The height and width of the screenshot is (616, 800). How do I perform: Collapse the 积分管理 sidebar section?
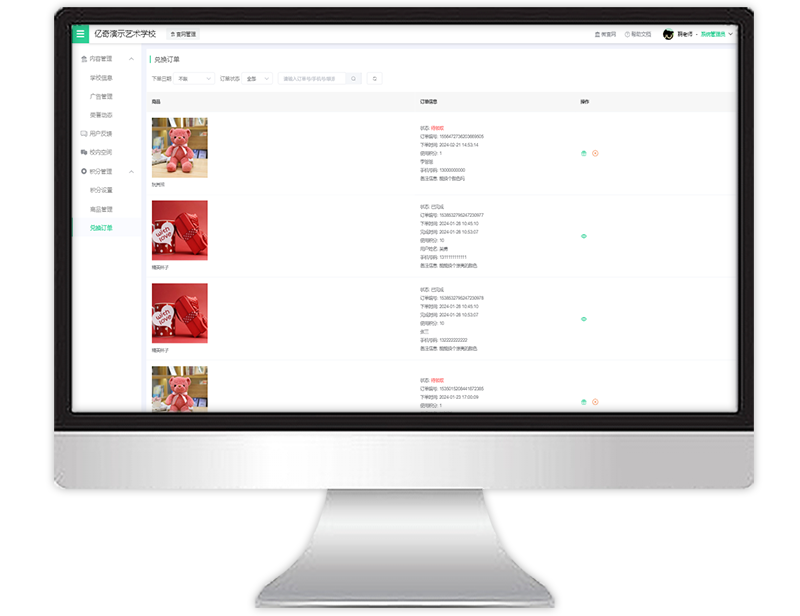132,171
